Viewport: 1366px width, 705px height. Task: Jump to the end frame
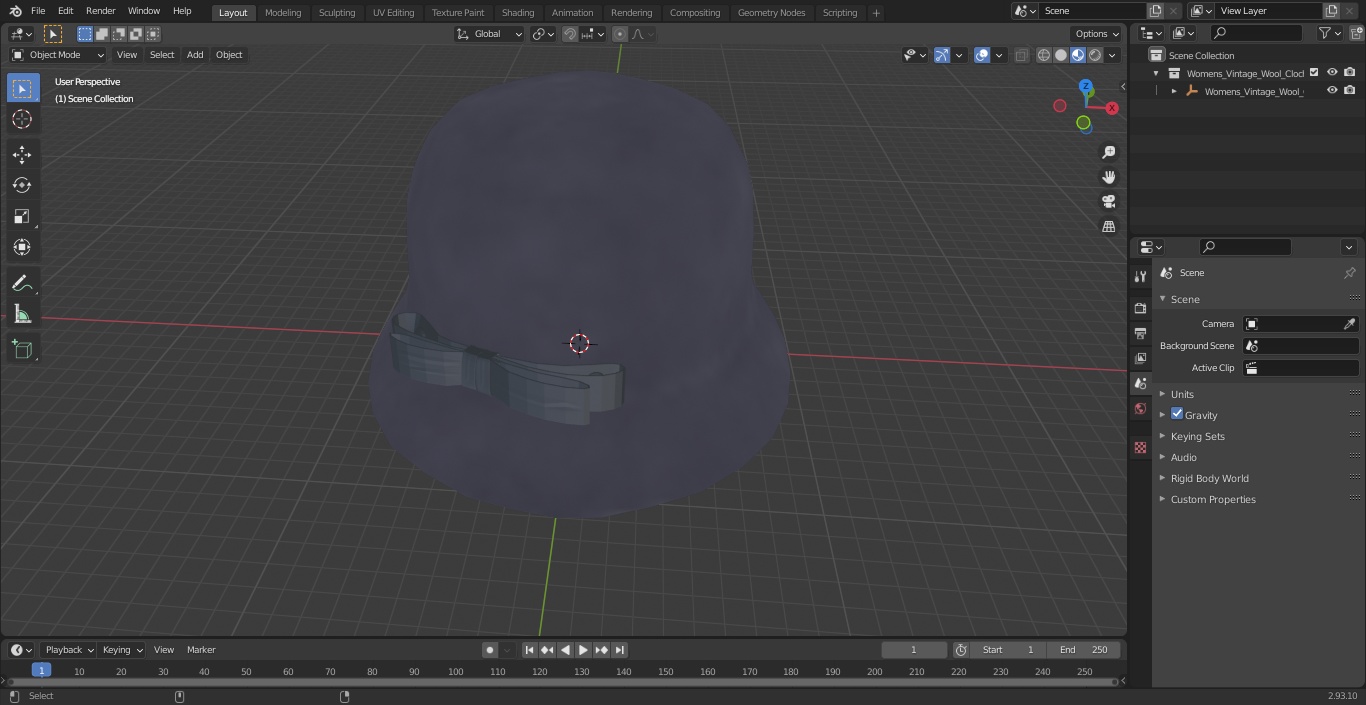(x=619, y=650)
